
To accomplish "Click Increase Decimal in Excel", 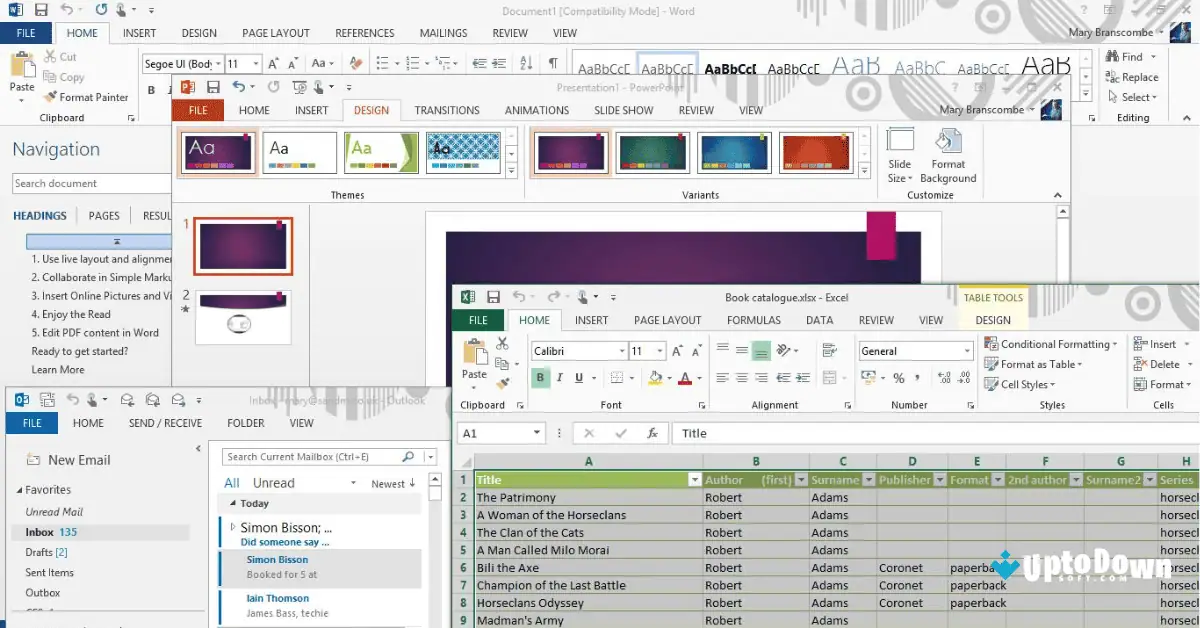I will click(x=942, y=378).
